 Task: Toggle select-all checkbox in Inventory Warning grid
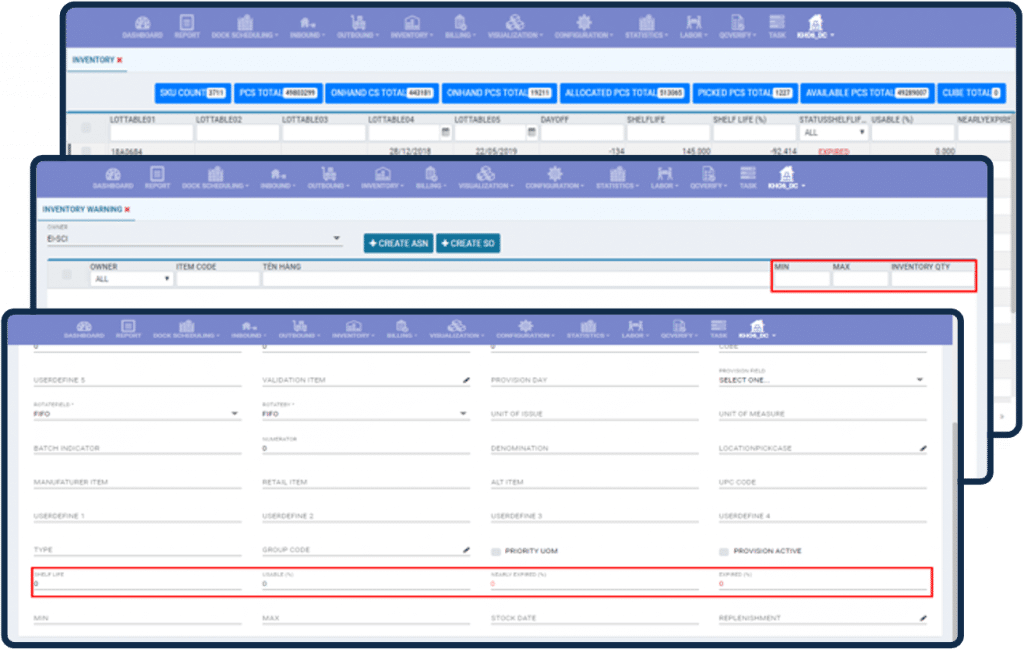click(x=67, y=275)
